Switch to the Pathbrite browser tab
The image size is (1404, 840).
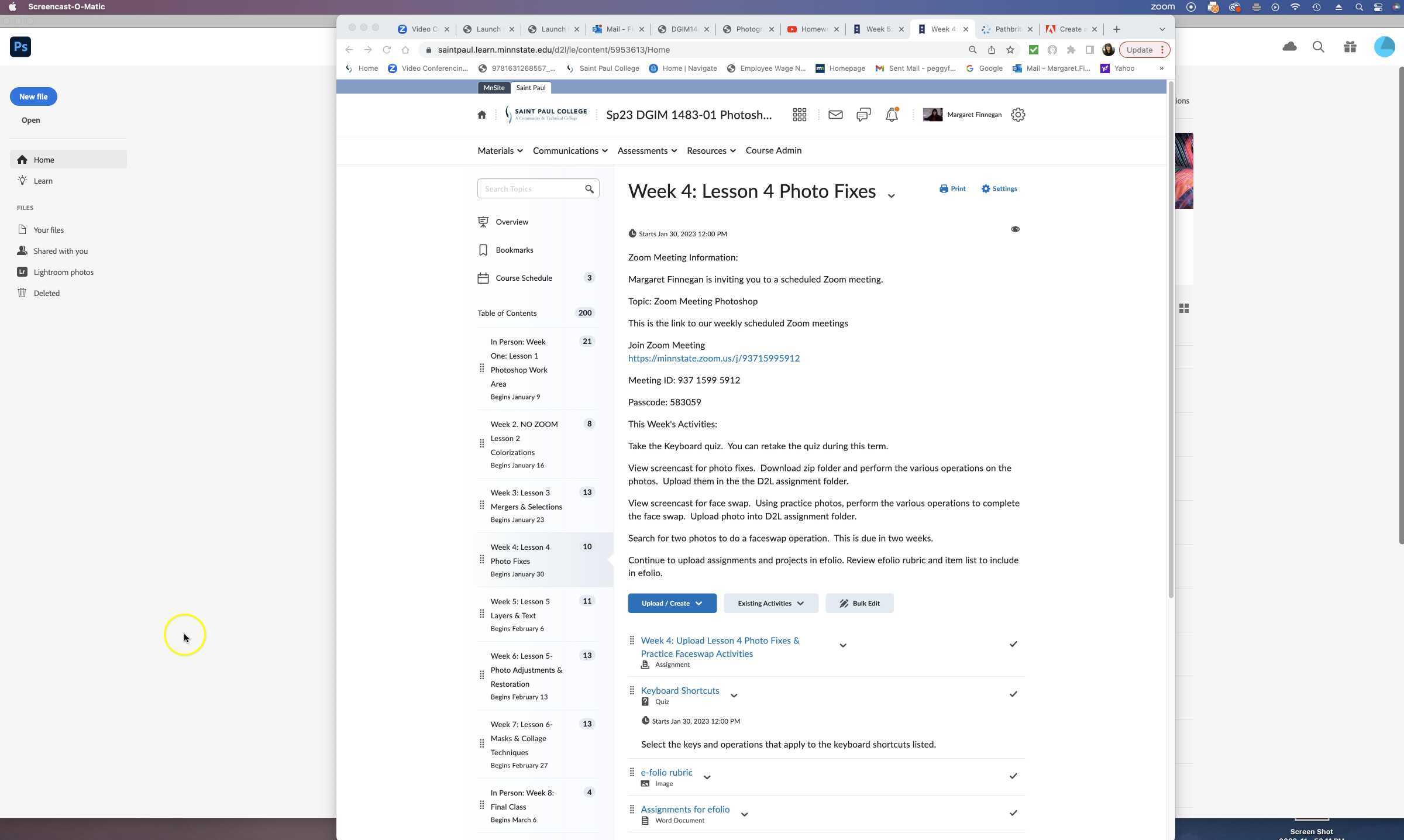pos(1006,29)
